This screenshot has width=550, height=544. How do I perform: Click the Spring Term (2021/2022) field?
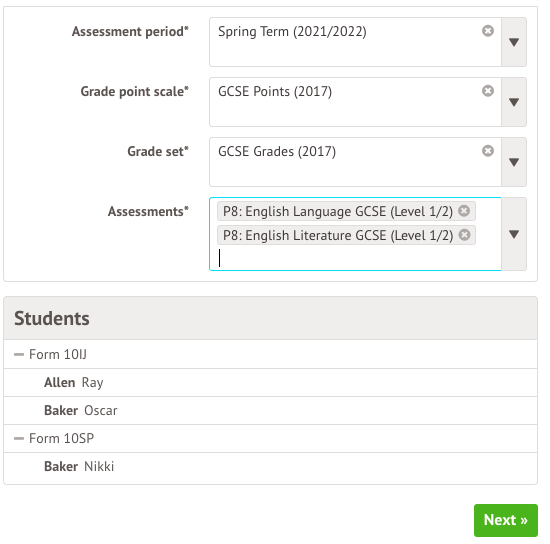(x=355, y=42)
